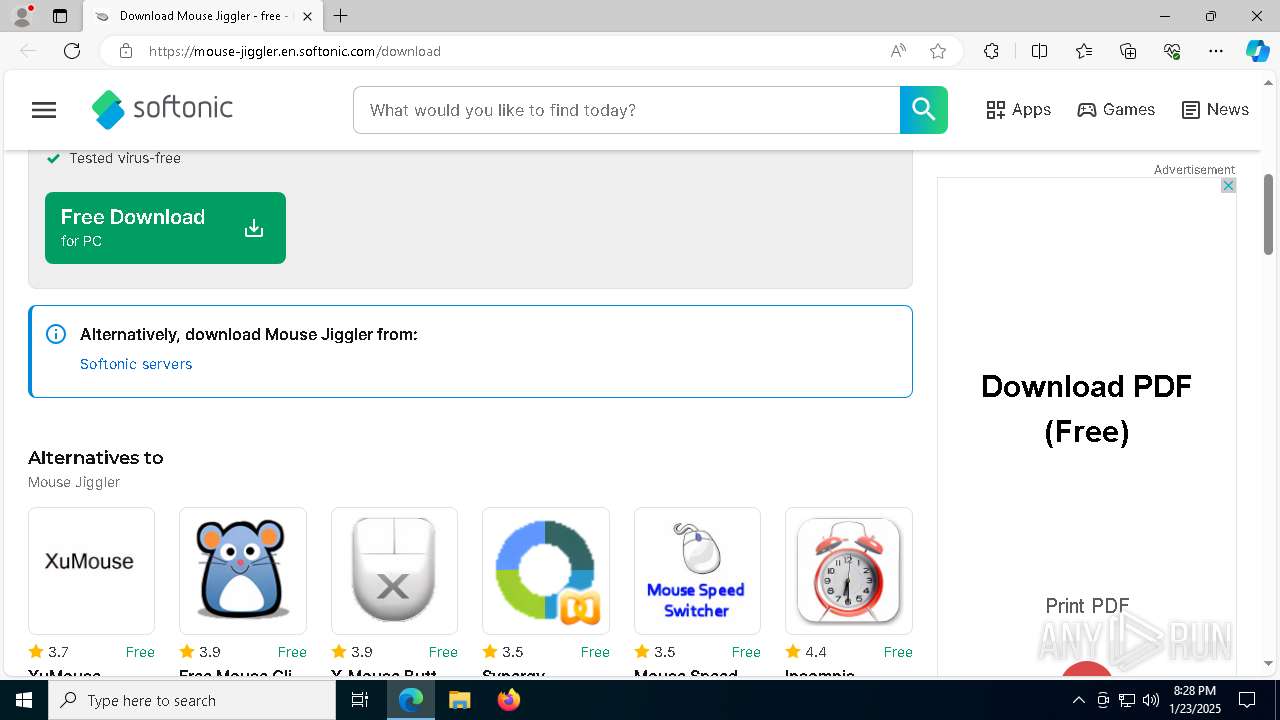
Task: Open File Explorer from the taskbar
Action: [x=459, y=700]
